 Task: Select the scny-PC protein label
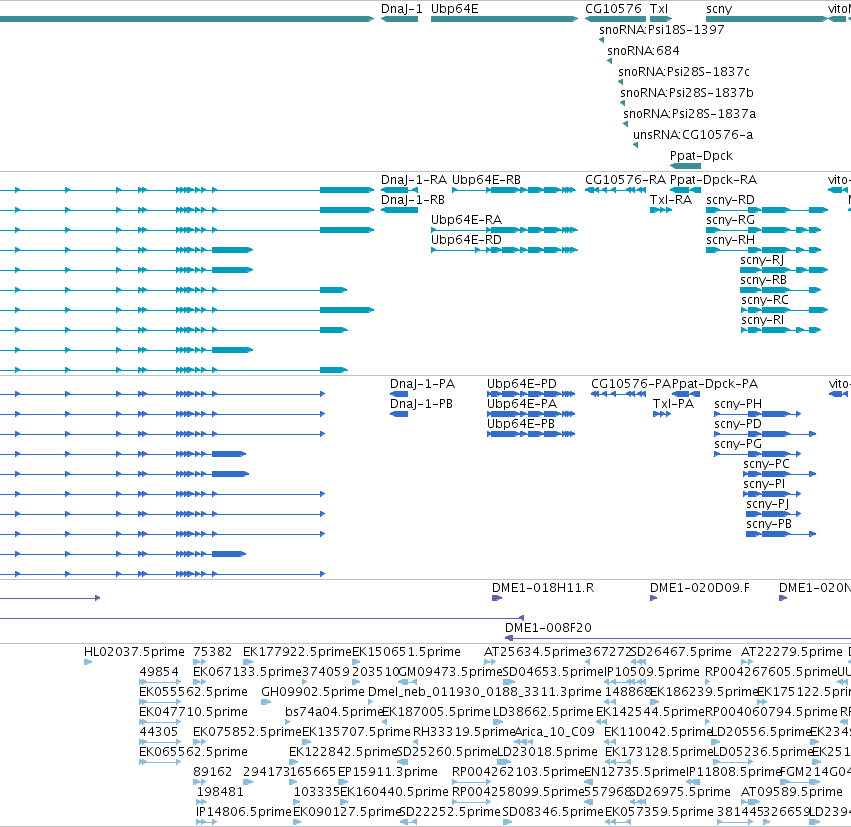tap(766, 465)
